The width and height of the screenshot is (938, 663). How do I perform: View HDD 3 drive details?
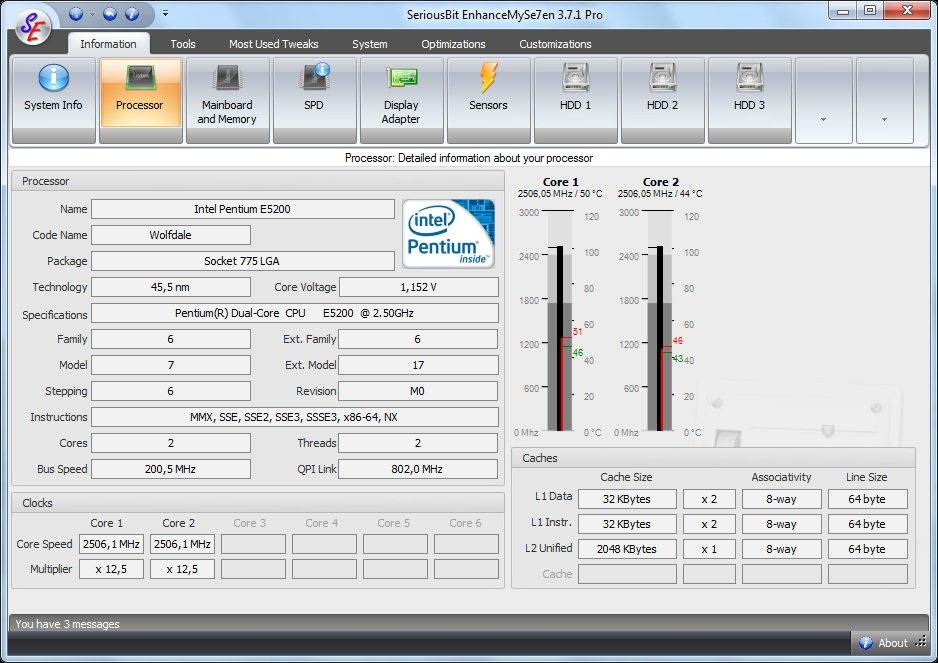pos(749,99)
